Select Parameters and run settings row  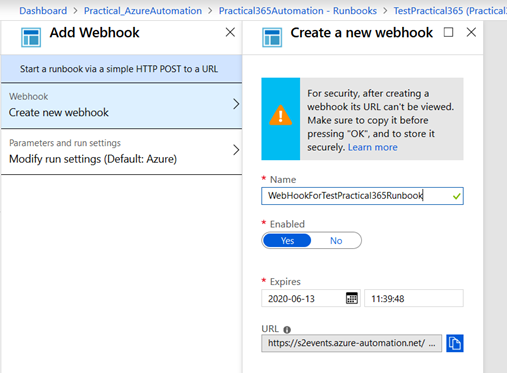(121, 152)
